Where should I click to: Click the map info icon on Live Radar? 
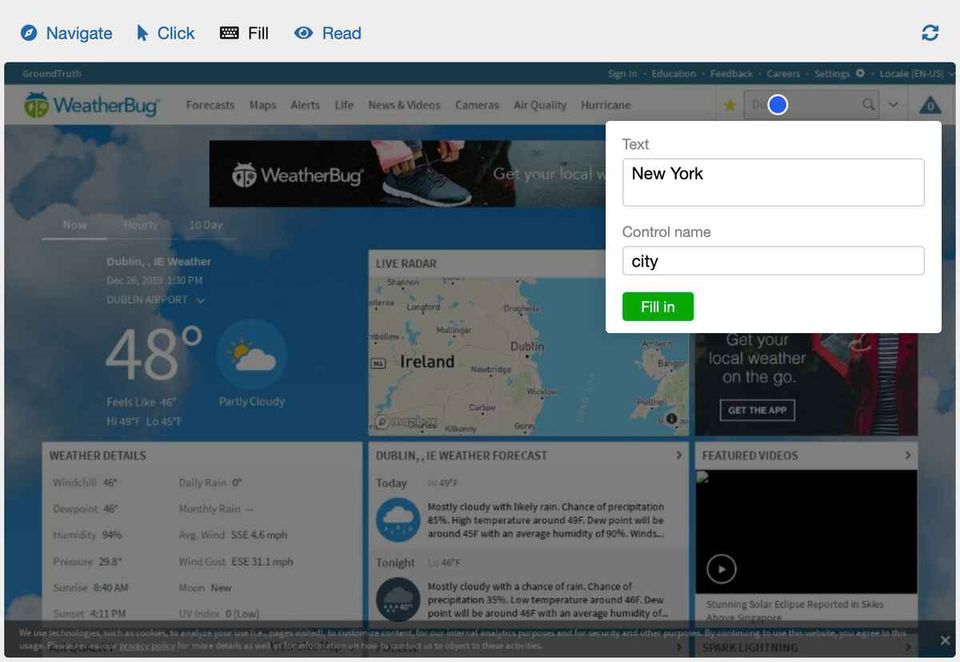point(672,419)
